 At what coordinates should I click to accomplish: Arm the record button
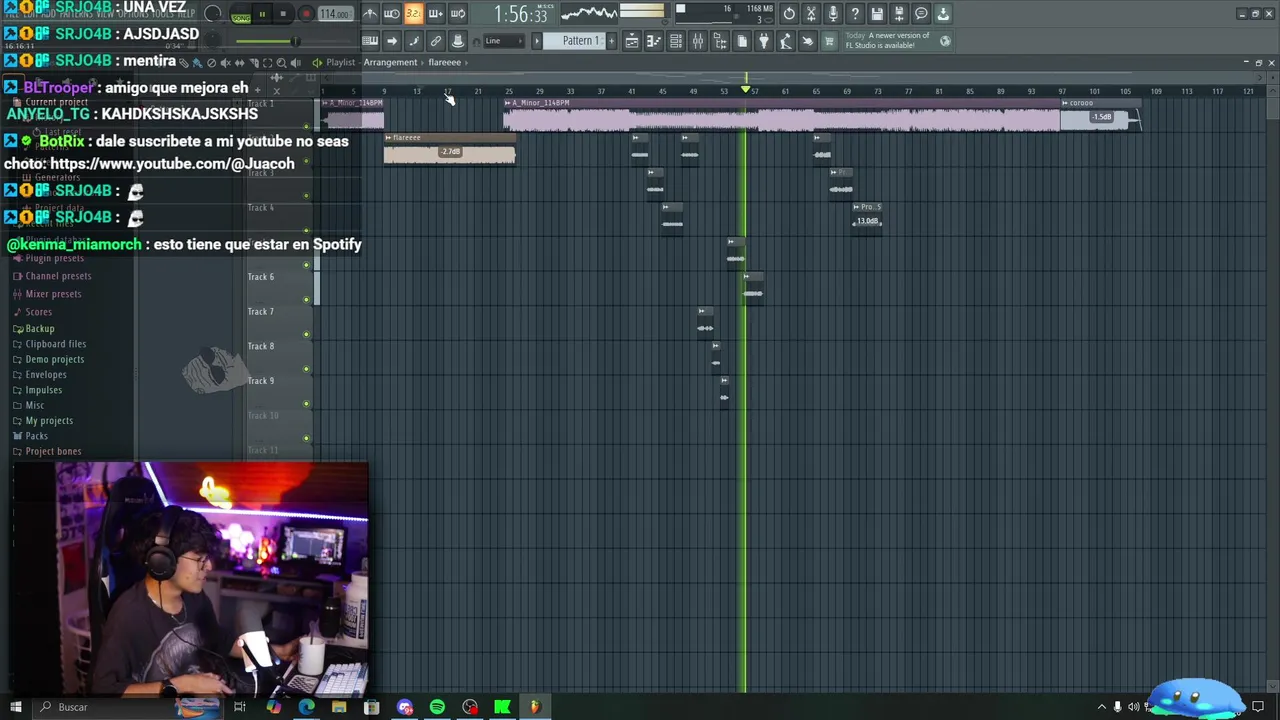click(x=306, y=15)
